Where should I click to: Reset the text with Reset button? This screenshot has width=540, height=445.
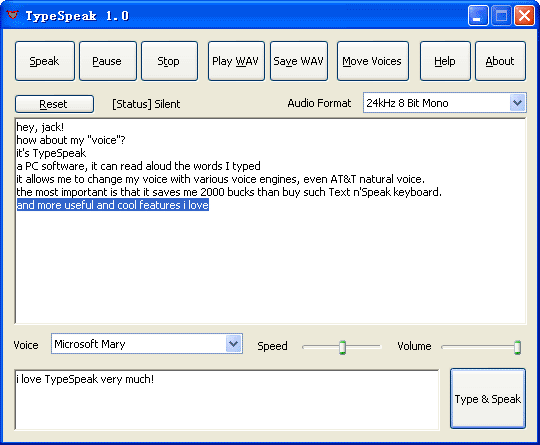pyautogui.click(x=54, y=104)
